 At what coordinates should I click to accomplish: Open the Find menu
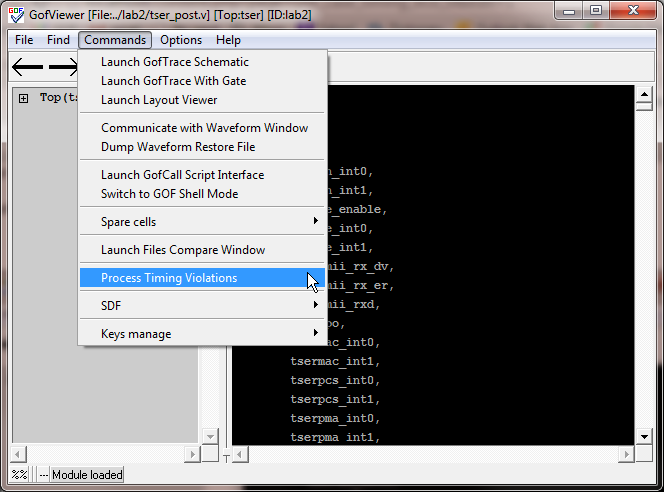(x=58, y=40)
